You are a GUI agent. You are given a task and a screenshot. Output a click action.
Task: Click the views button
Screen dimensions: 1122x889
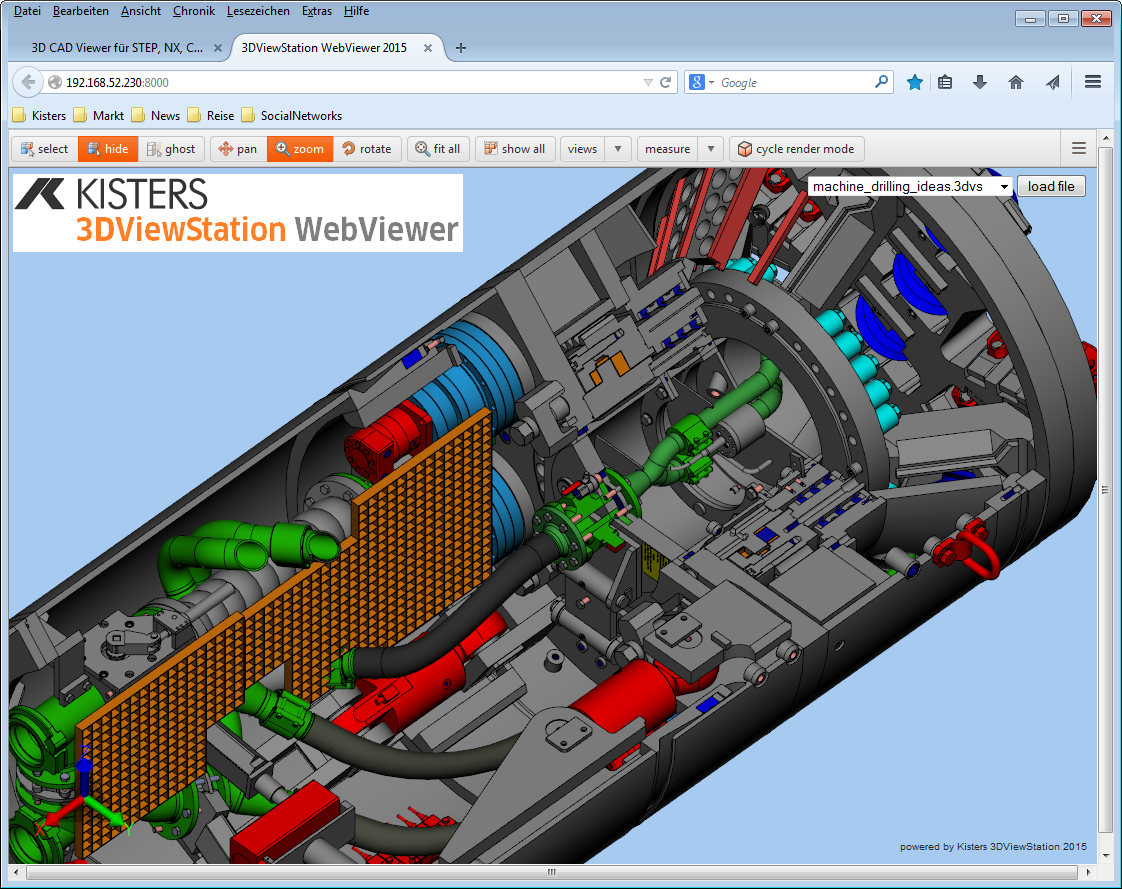582,149
